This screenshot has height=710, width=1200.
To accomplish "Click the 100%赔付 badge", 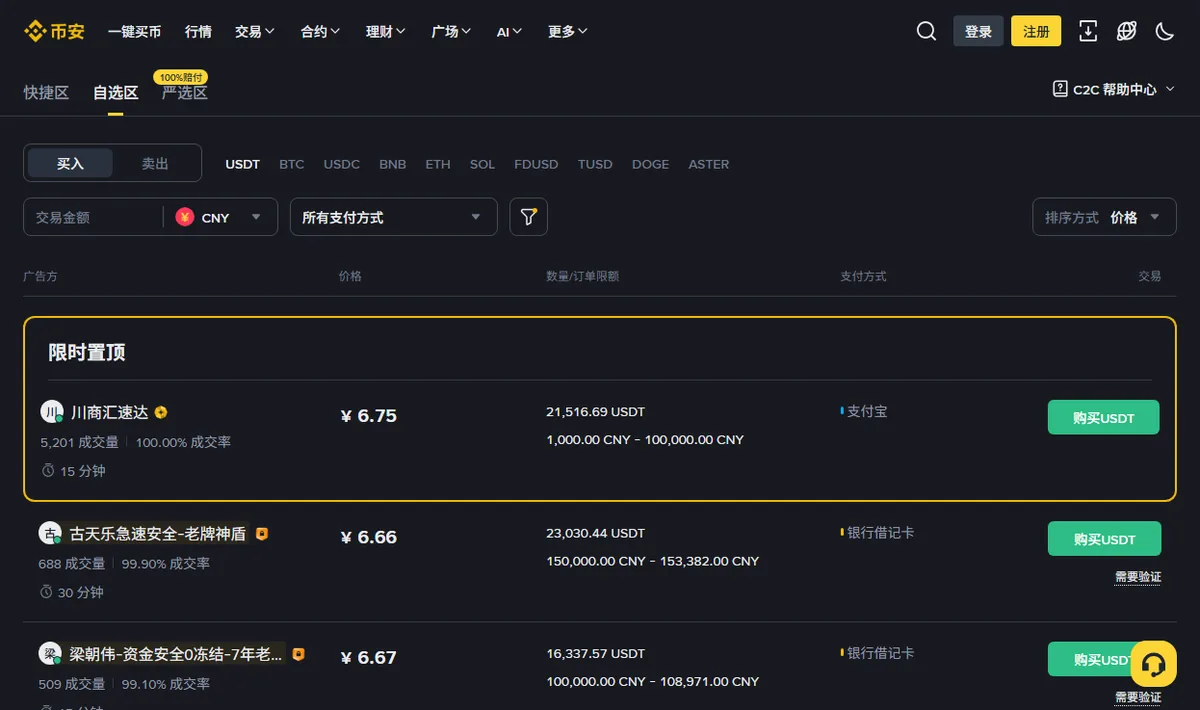I will click(x=181, y=77).
